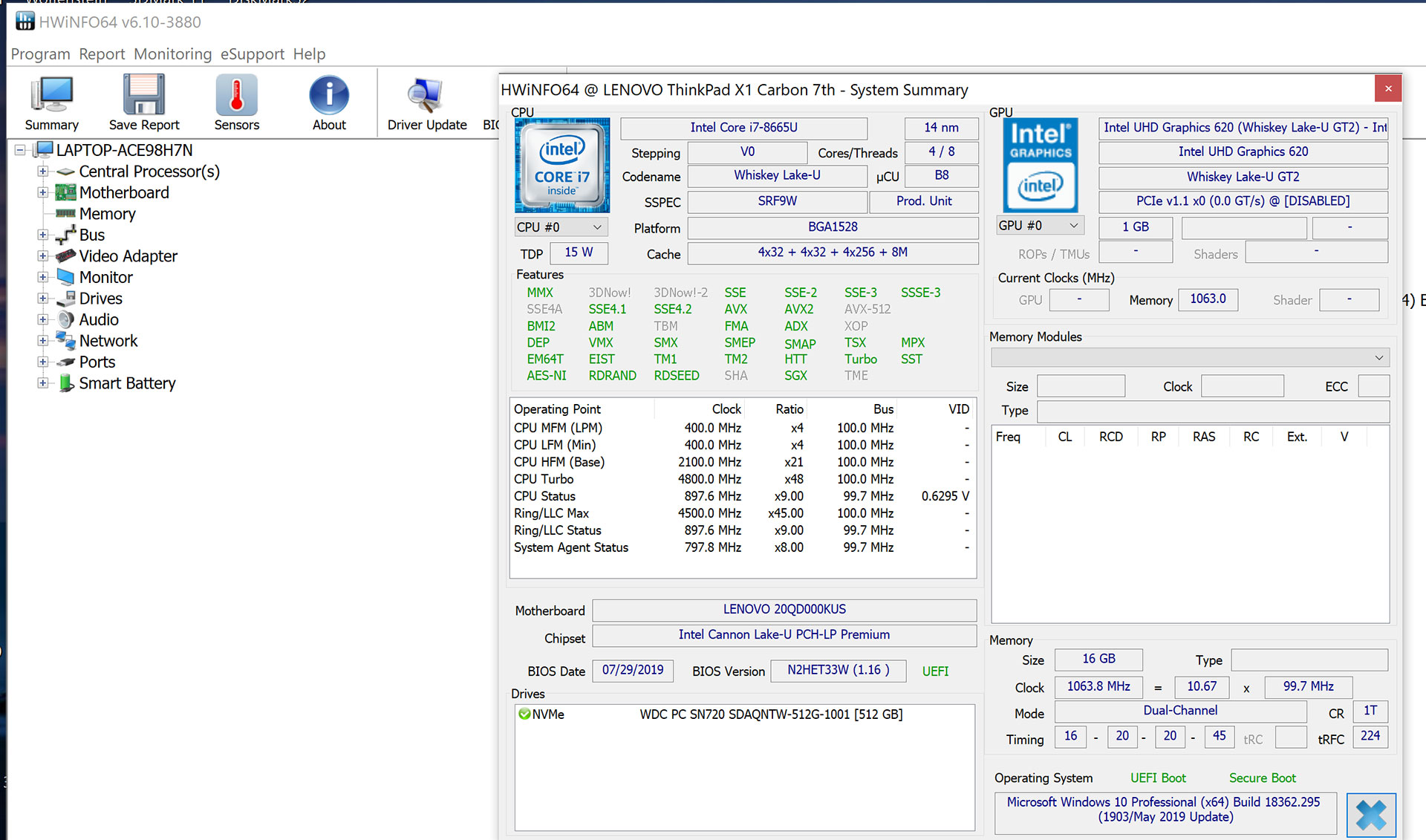1426x840 pixels.
Task: Open the Program menu
Action: (40, 54)
